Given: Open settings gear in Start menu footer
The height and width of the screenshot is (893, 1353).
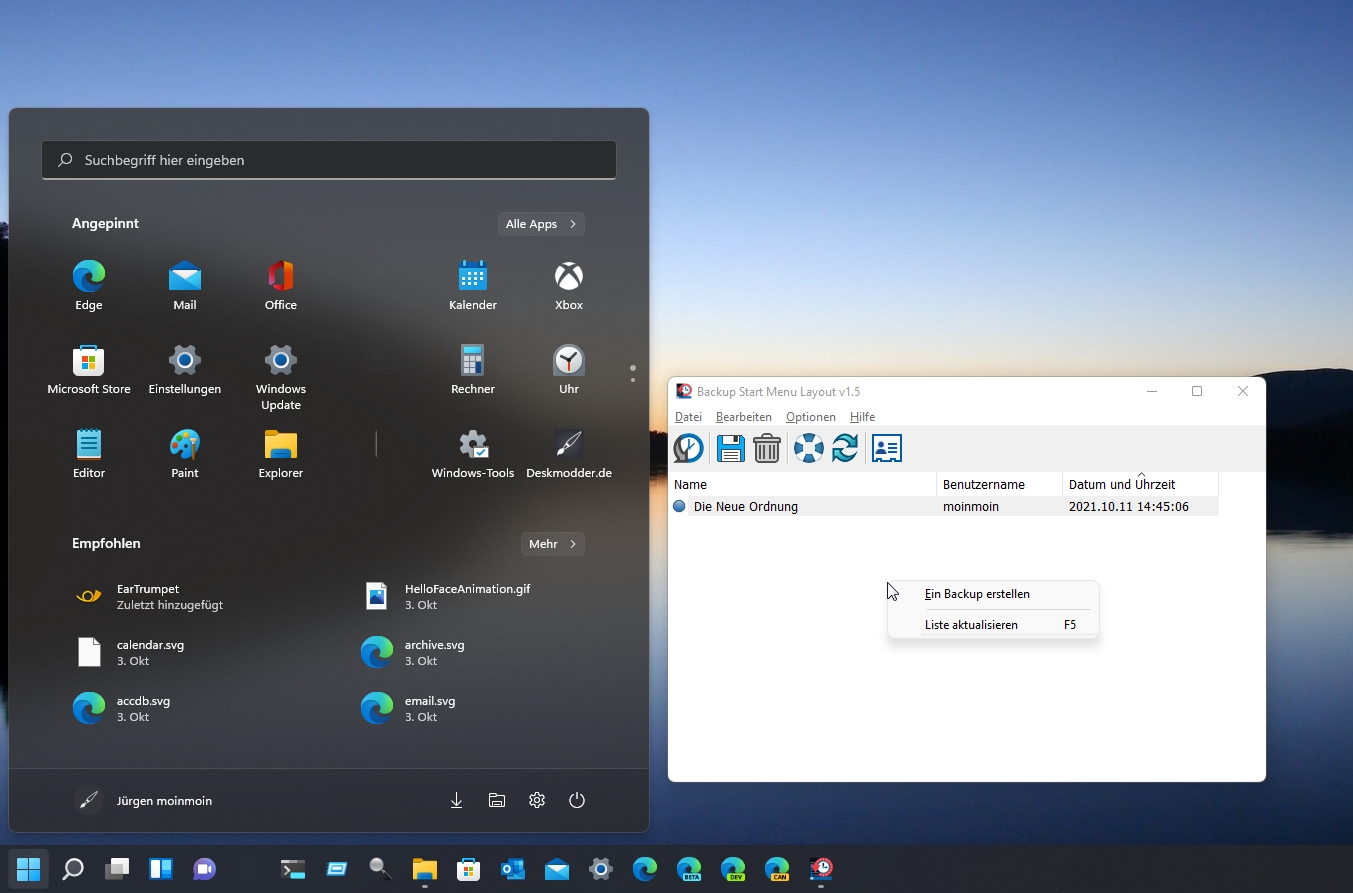Looking at the screenshot, I should (x=537, y=800).
